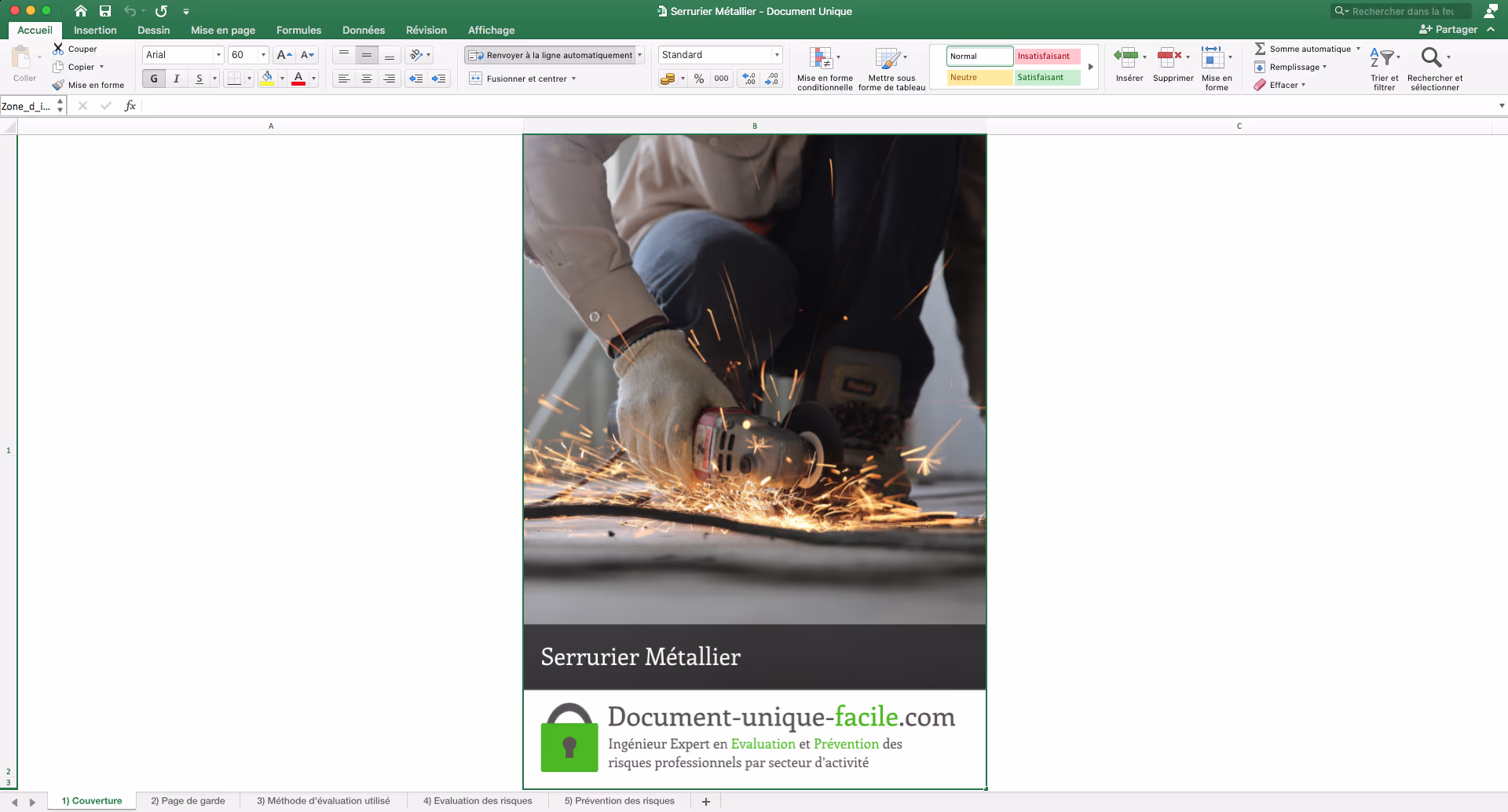Open the Formules ribbon tab
The image size is (1508, 812).
point(298,30)
